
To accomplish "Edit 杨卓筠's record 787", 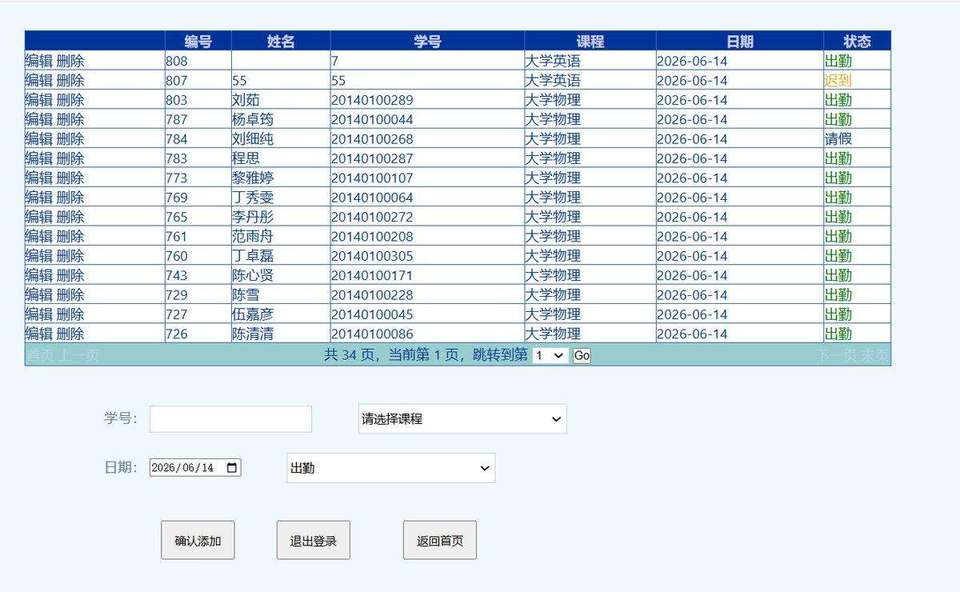I will click(x=39, y=119).
